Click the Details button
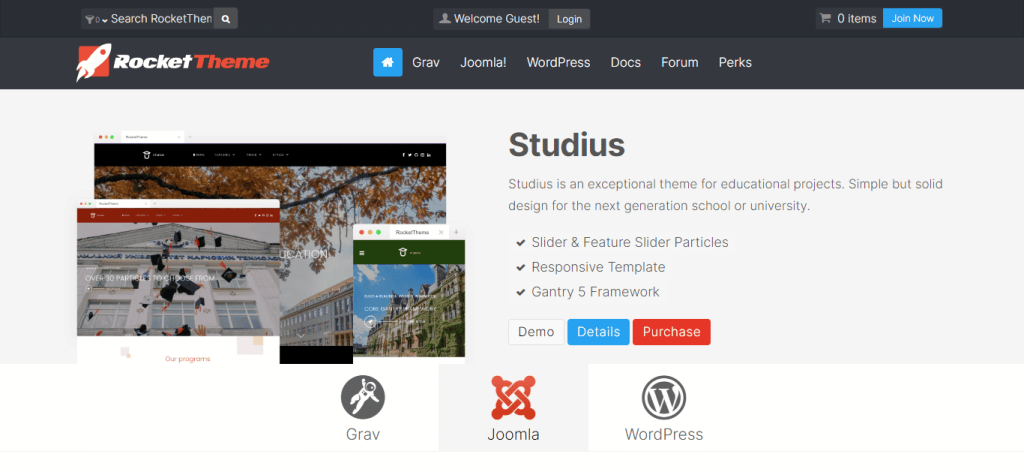Image resolution: width=1024 pixels, height=469 pixels. [x=598, y=332]
